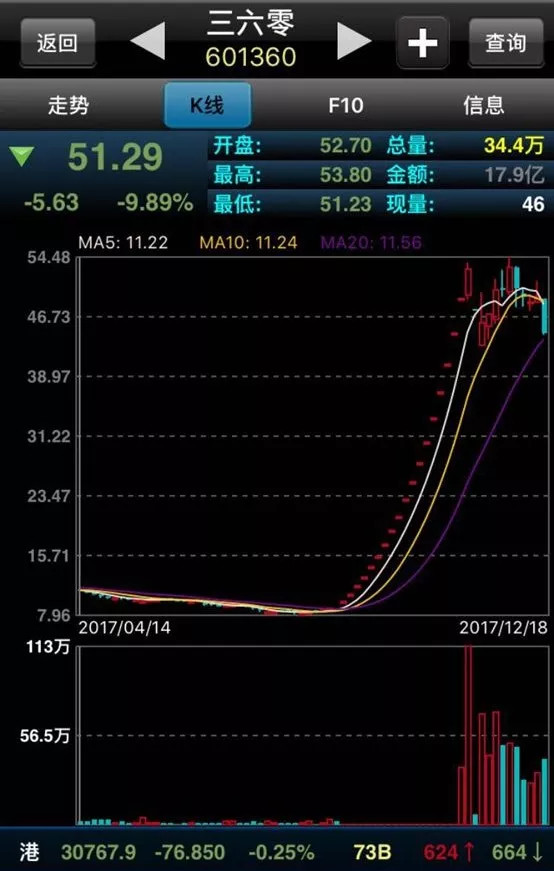Tap the green down-triangle price indicator

coord(23,157)
